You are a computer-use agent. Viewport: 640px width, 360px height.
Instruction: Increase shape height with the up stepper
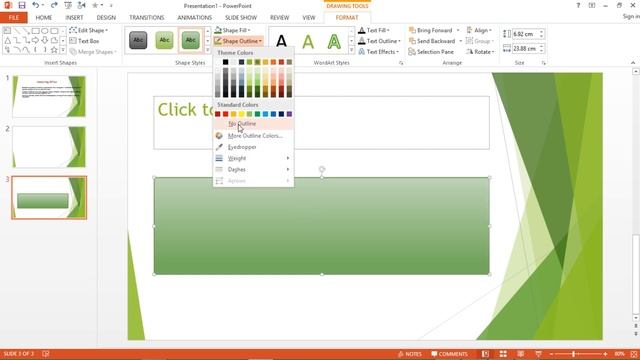click(542, 31)
